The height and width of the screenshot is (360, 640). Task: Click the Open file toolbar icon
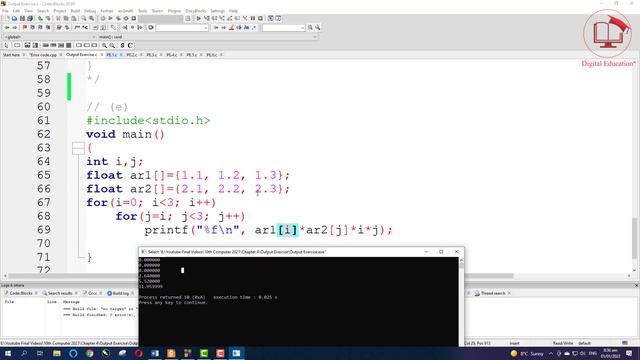pos(14,18)
